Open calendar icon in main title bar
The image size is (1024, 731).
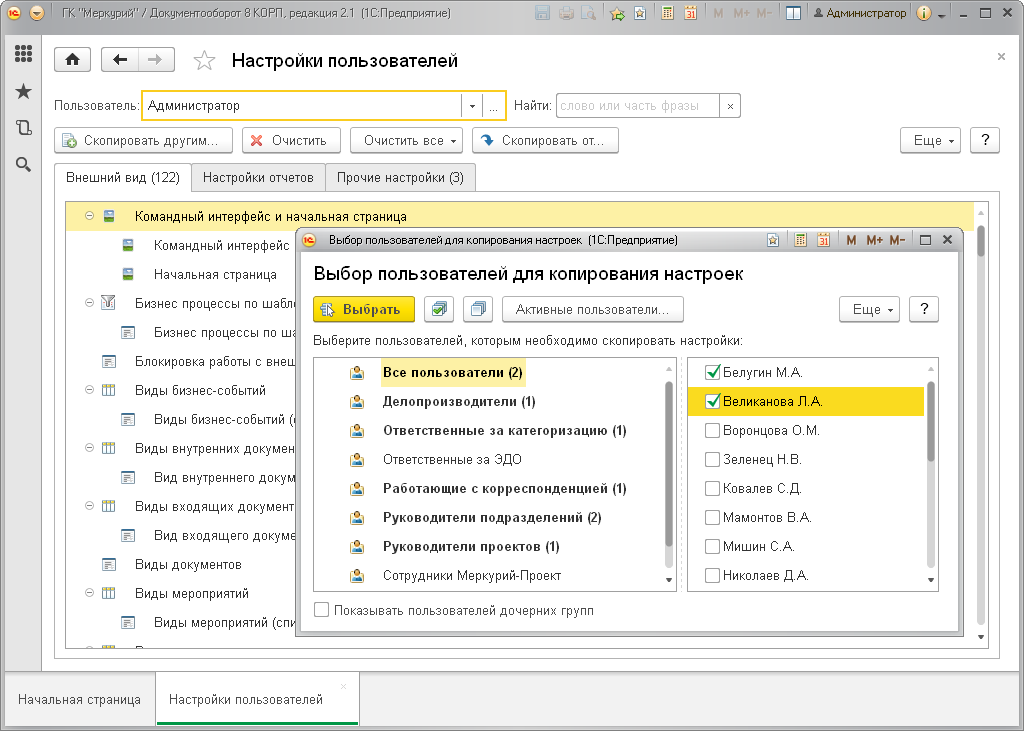(690, 13)
